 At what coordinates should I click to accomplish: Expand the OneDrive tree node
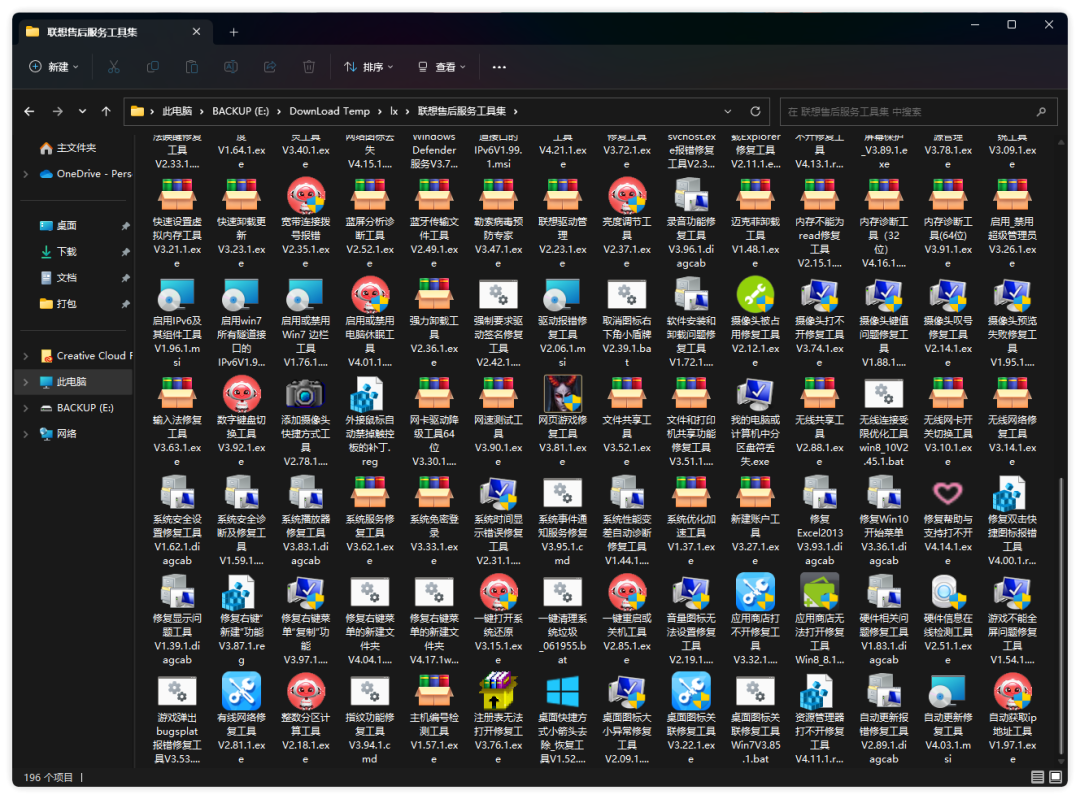26,174
